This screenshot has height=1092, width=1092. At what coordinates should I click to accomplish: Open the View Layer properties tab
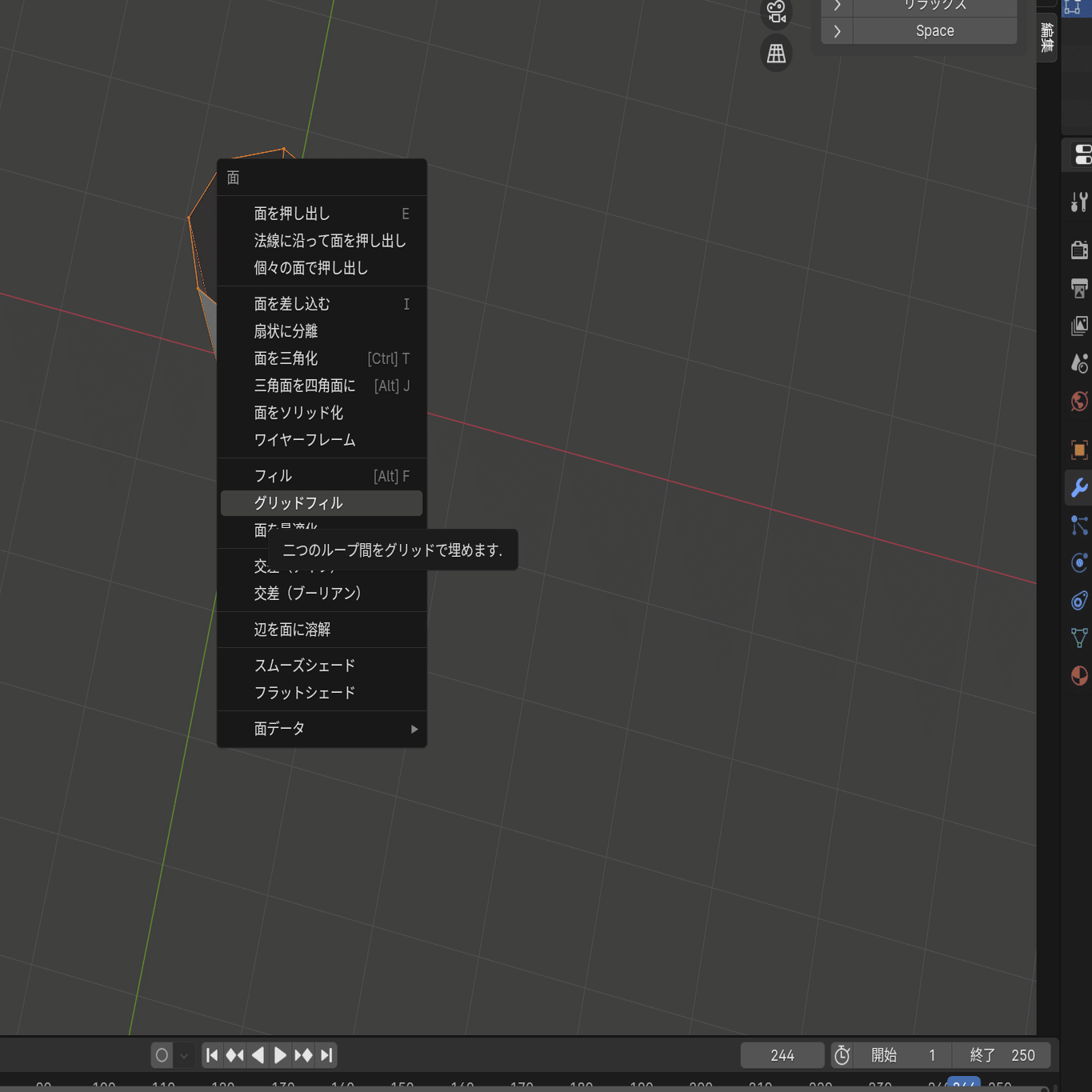1079,326
